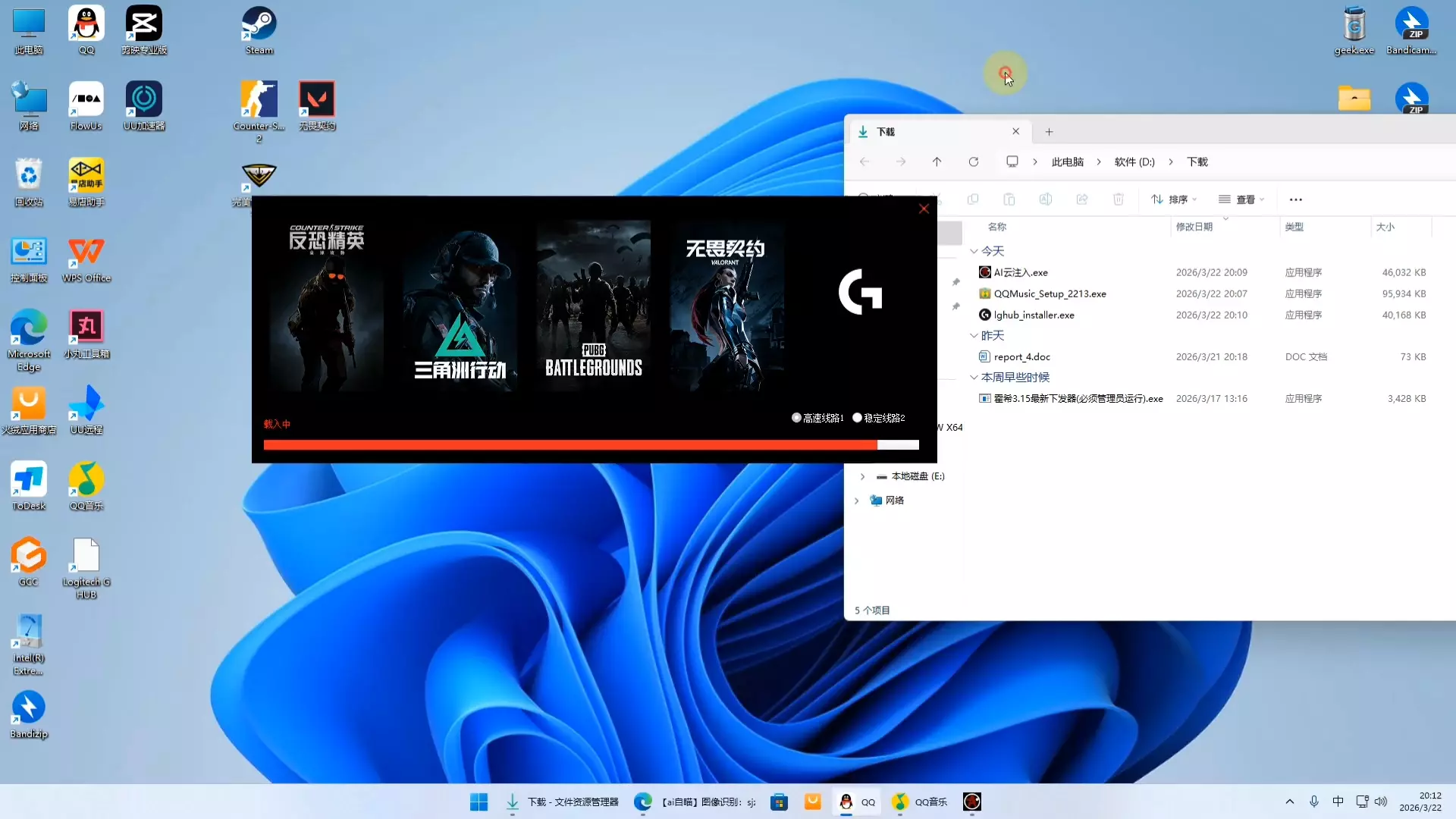Switch to 下载 - 文件资源管理器 taskbar item
Screen dimensions: 1456x819
[x=562, y=802]
